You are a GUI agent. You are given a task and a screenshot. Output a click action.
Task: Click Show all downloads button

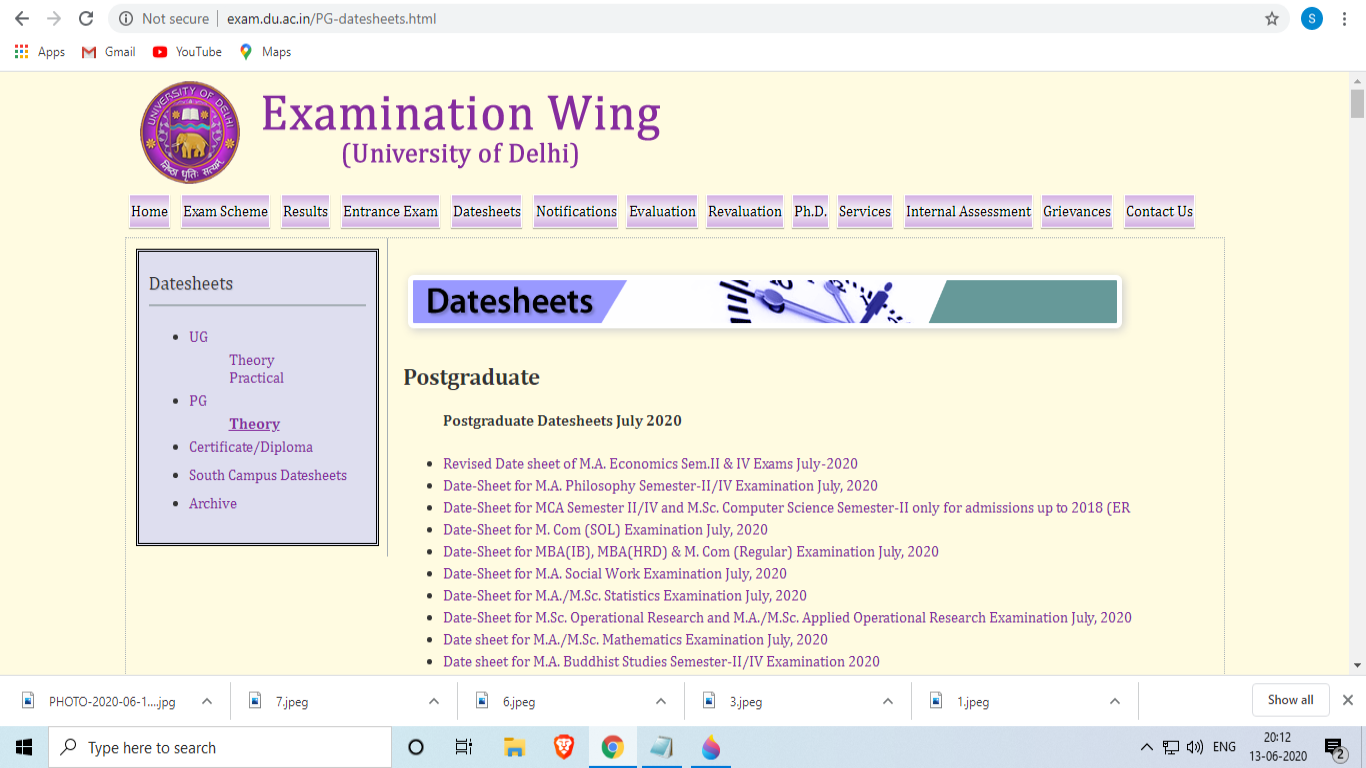tap(1290, 700)
